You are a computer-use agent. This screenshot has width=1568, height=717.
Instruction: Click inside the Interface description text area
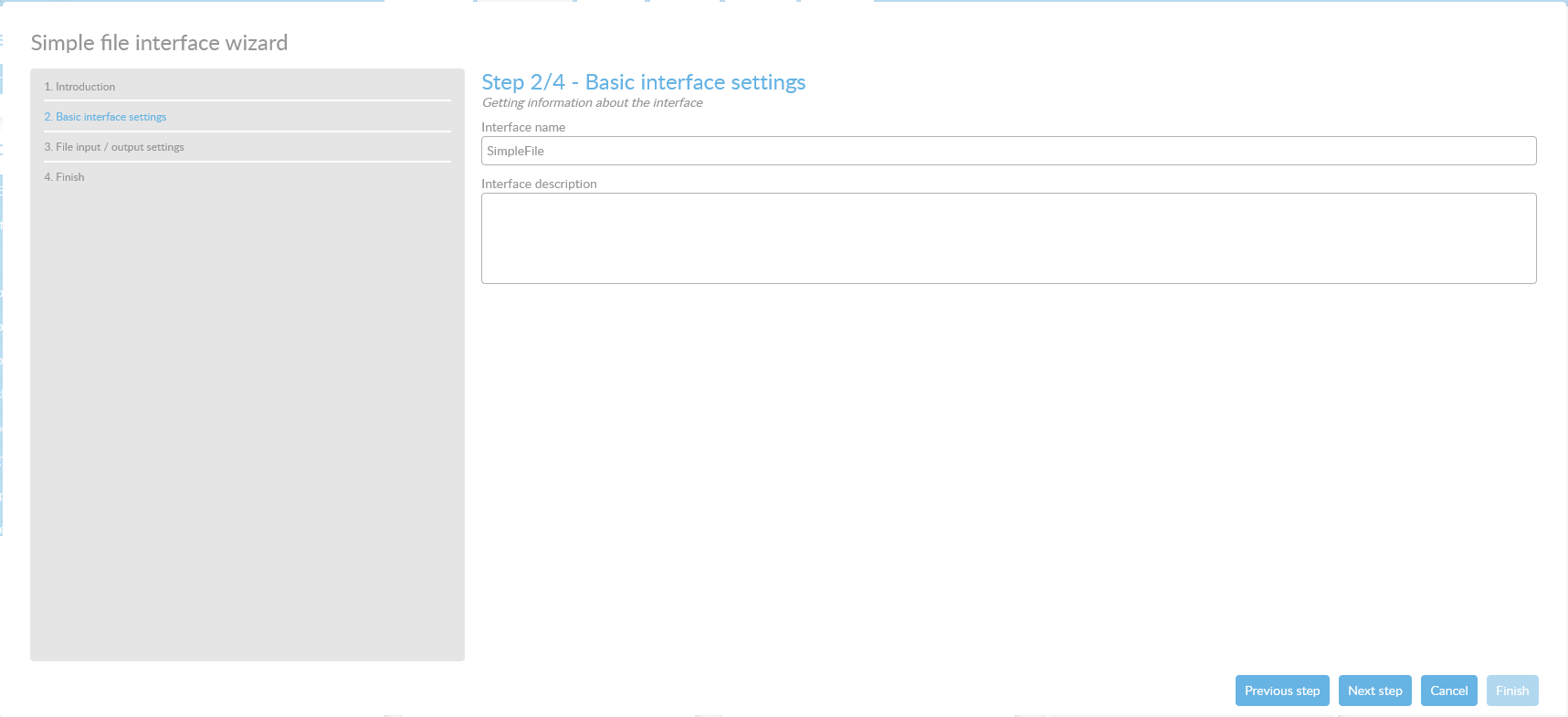(x=1008, y=238)
